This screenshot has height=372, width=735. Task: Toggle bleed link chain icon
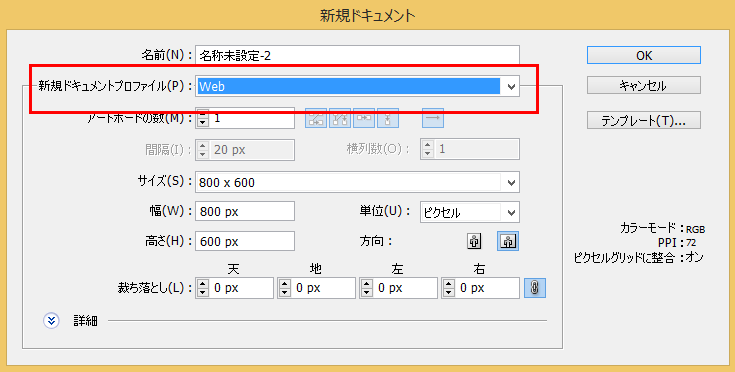pos(535,288)
